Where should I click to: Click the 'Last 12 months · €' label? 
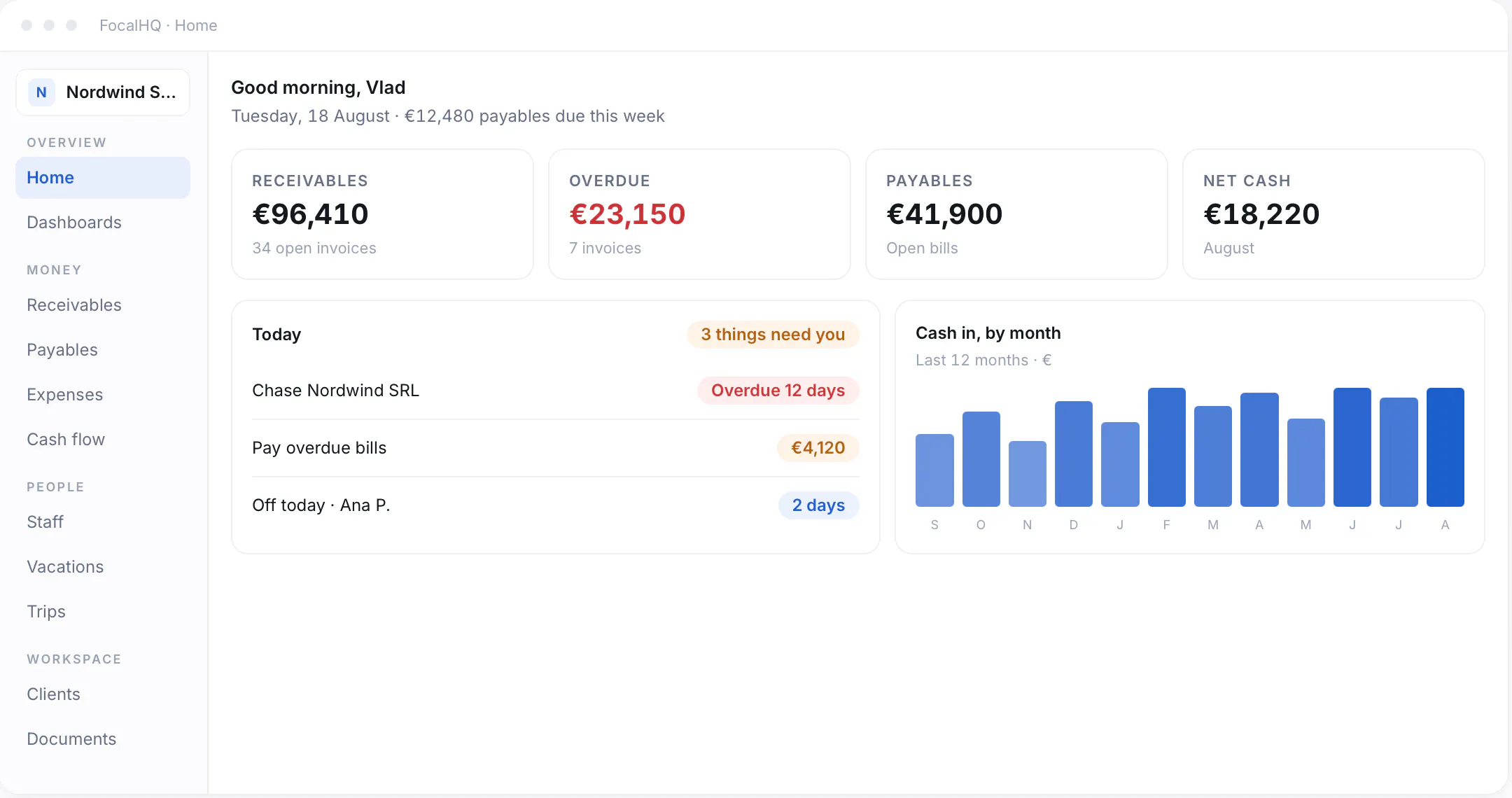(x=983, y=360)
